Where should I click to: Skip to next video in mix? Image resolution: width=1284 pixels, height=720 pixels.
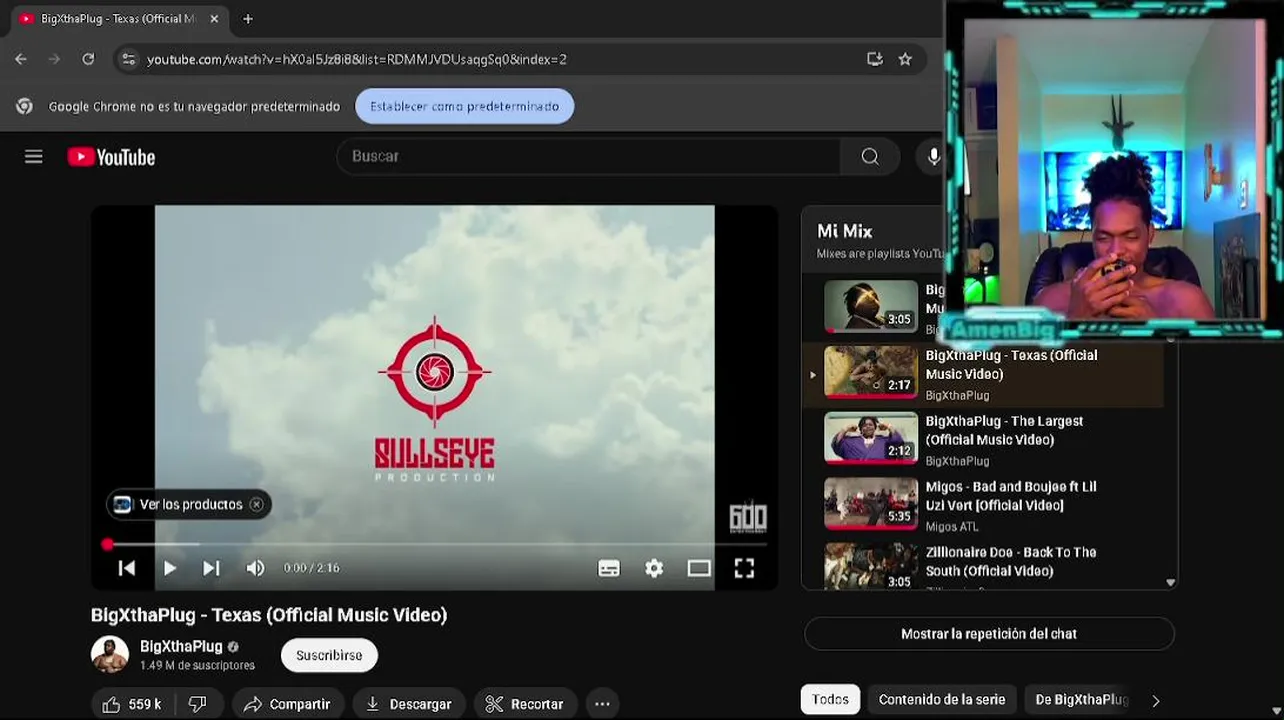click(211, 568)
